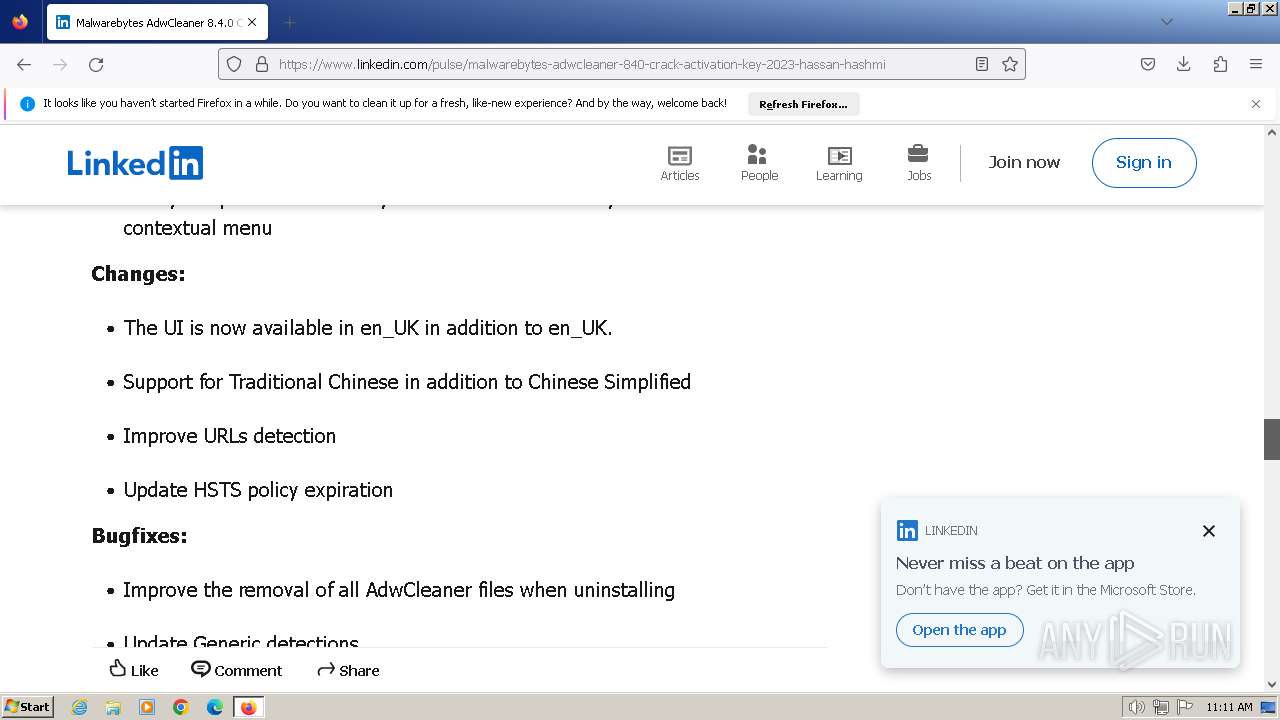The width and height of the screenshot is (1280, 720).
Task: Open the volume control in tray
Action: coord(1137,707)
